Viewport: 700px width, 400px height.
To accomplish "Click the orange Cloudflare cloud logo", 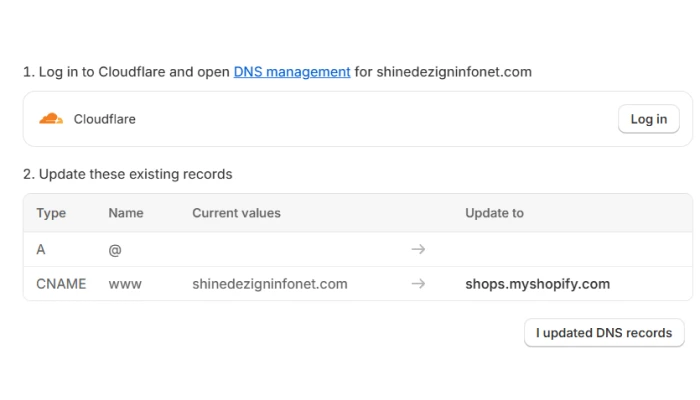I will tap(51, 119).
